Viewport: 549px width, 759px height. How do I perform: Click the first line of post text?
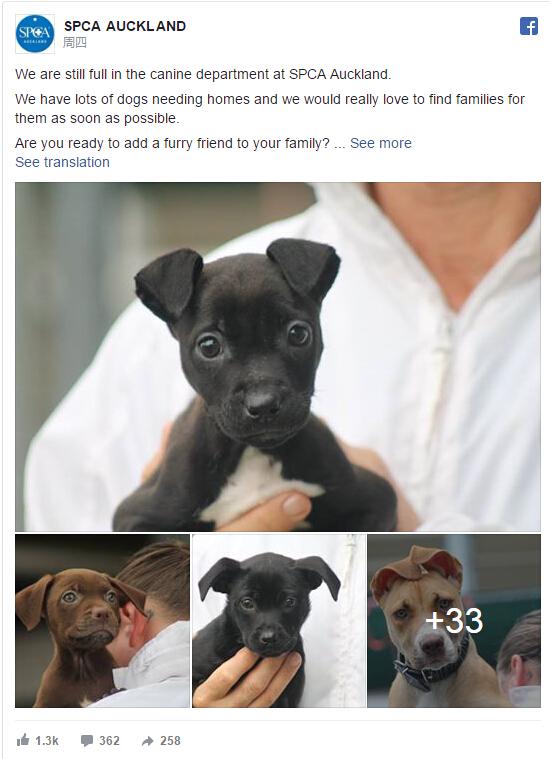point(203,75)
